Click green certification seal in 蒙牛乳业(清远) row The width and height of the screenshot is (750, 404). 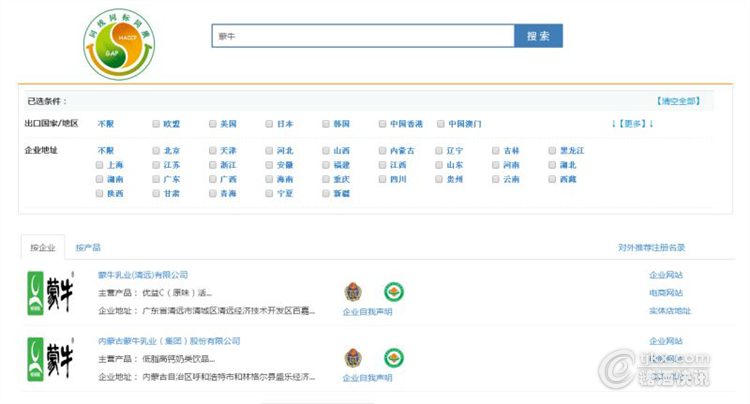(x=394, y=292)
